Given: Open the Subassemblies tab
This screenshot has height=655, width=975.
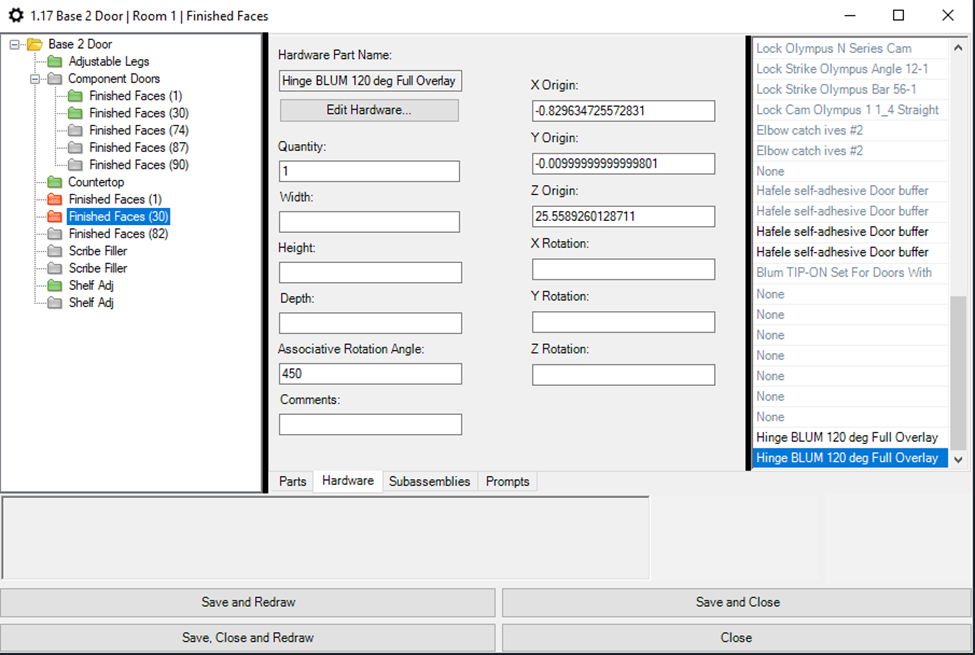Looking at the screenshot, I should (x=429, y=482).
